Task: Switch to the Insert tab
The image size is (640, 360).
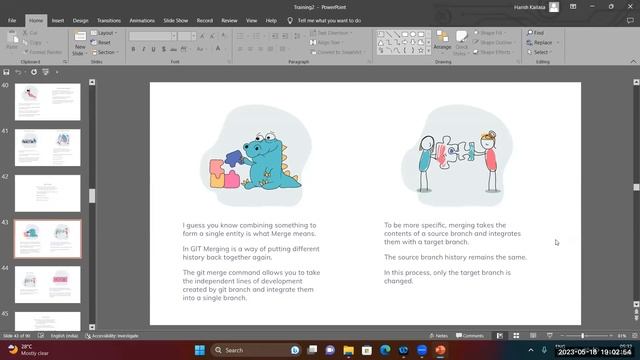Action: click(x=58, y=20)
